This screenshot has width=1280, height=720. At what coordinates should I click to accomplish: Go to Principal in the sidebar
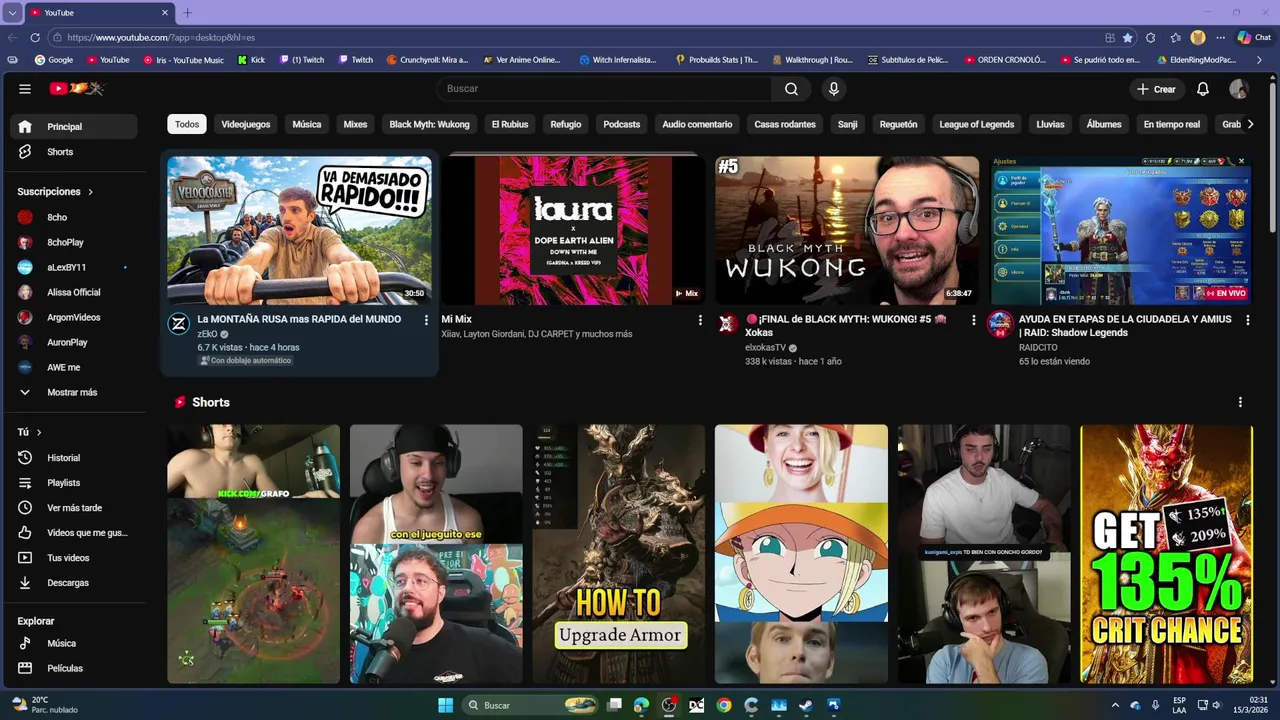(x=74, y=127)
